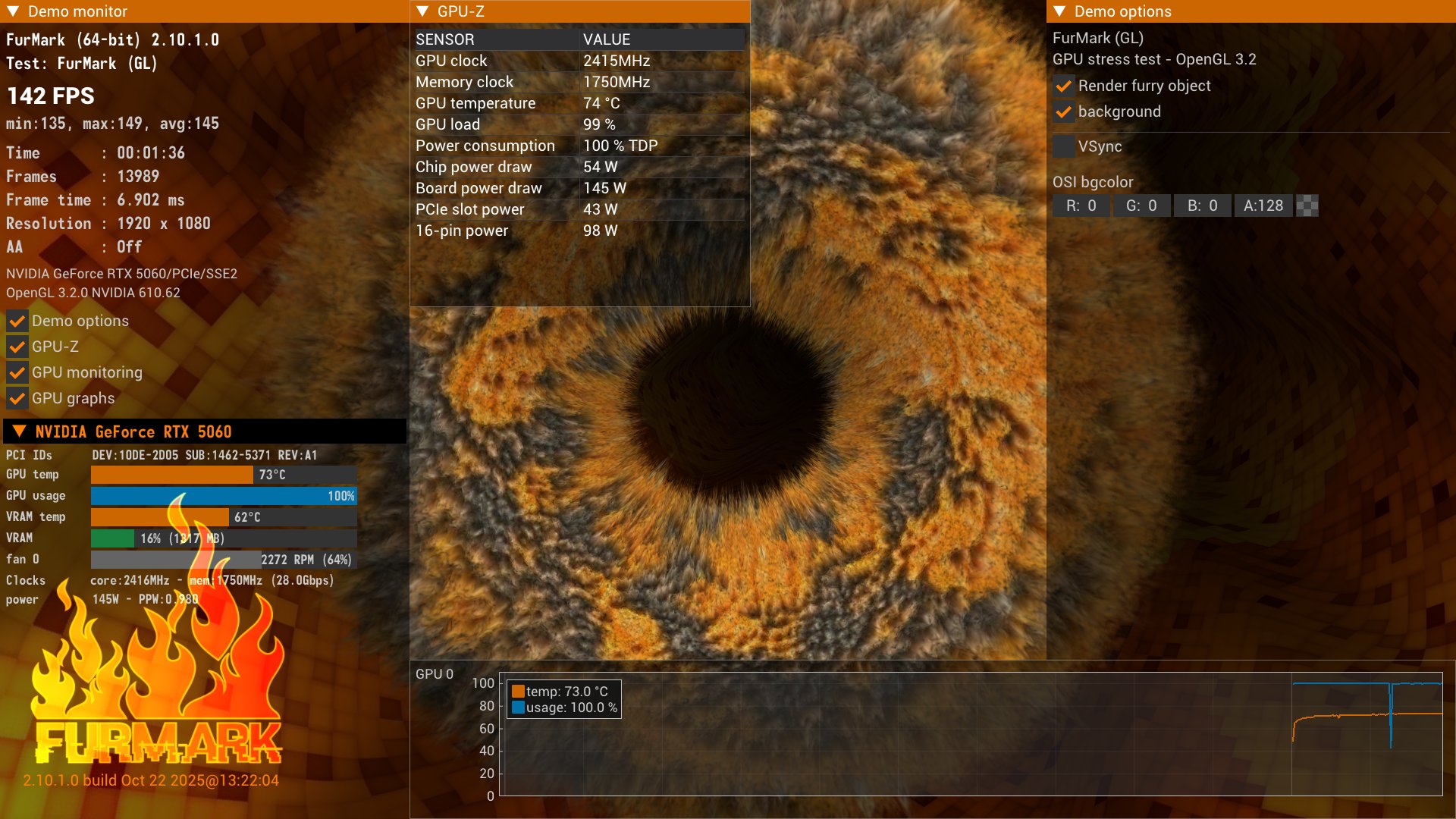Click the OSI bgcolor label

coord(1093,182)
